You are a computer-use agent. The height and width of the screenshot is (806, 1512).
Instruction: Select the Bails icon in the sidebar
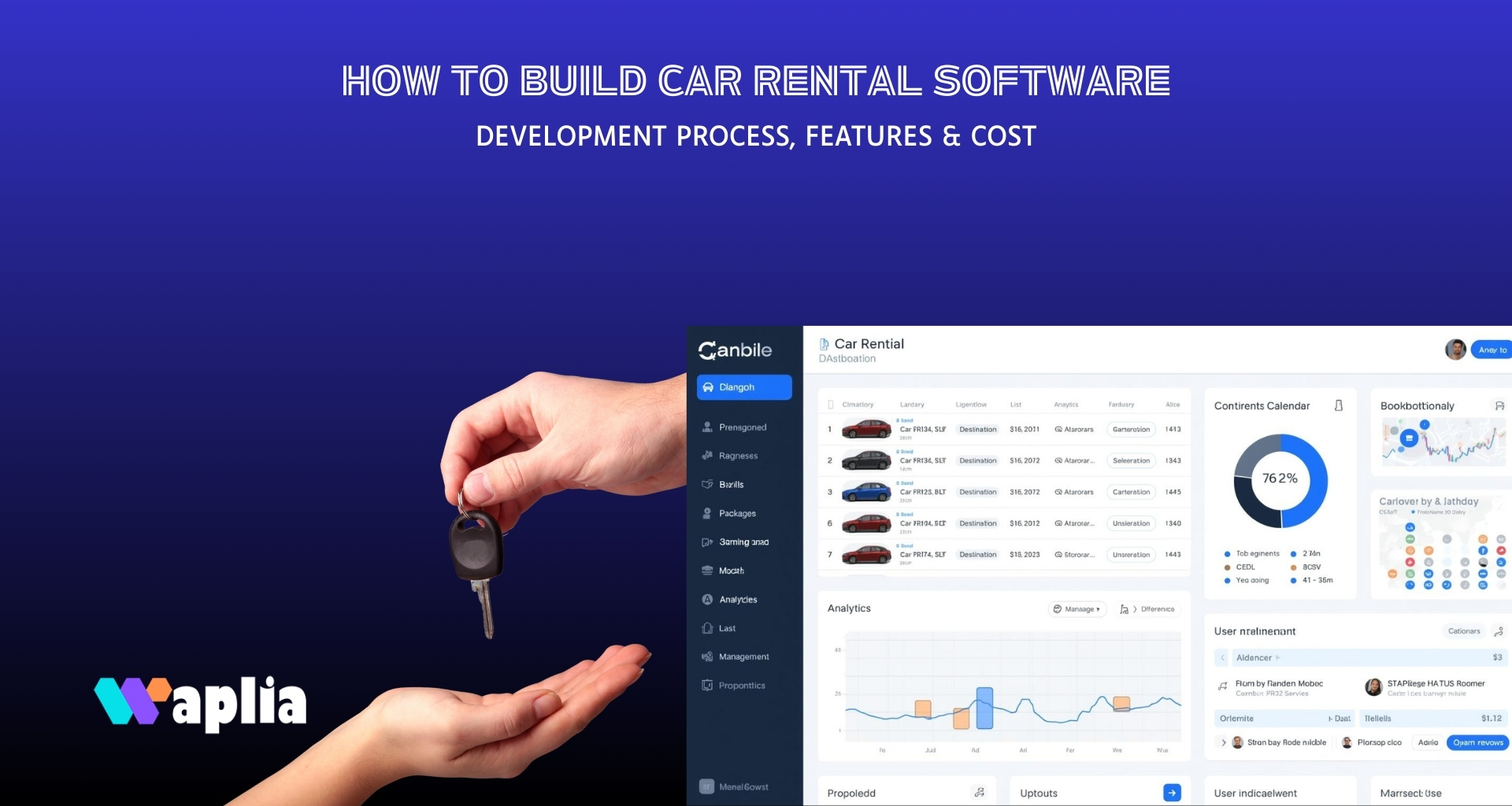point(706,484)
